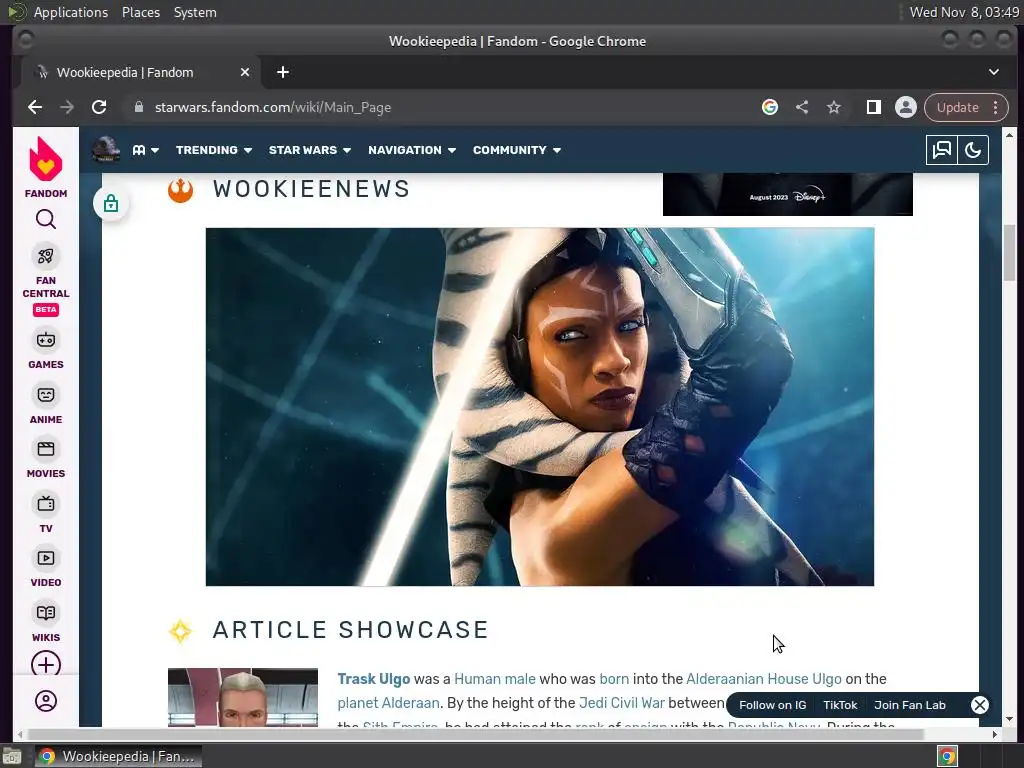Viewport: 1024px width, 768px height.
Task: Go back with the browser back arrow
Action: (x=35, y=107)
